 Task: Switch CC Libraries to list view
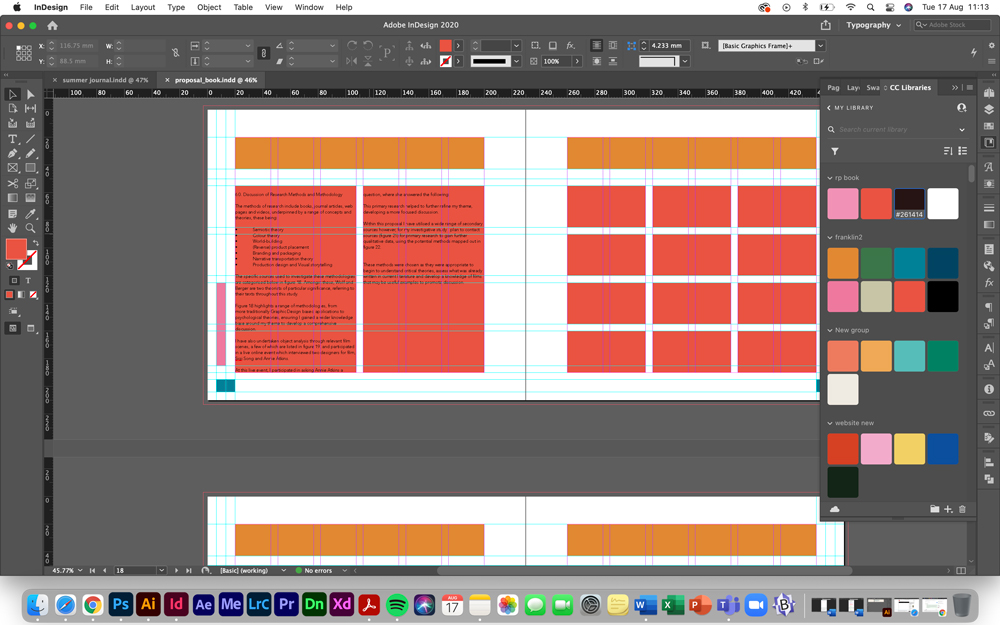pyautogui.click(x=963, y=151)
